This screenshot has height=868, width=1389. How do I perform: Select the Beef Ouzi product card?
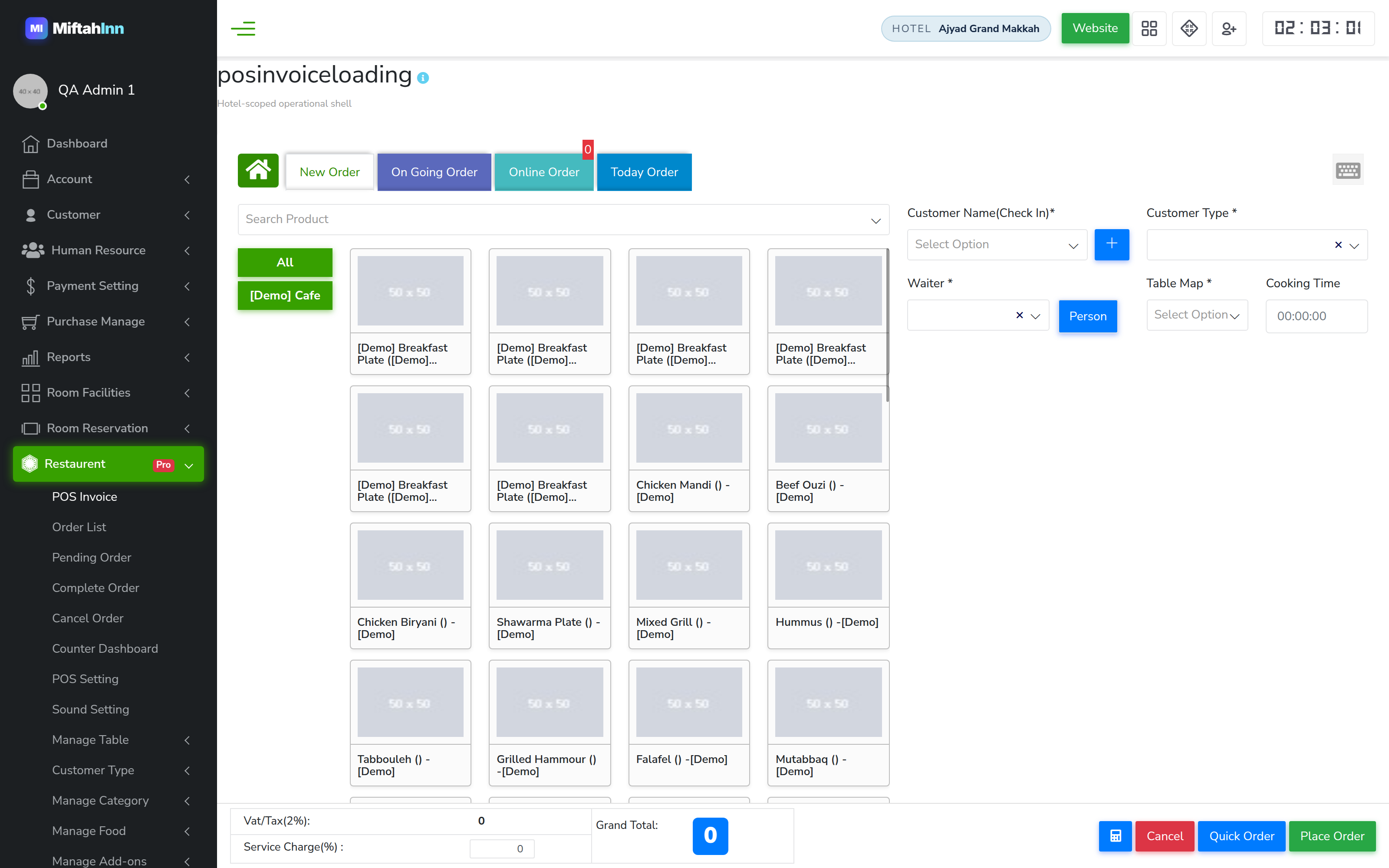[x=828, y=448]
